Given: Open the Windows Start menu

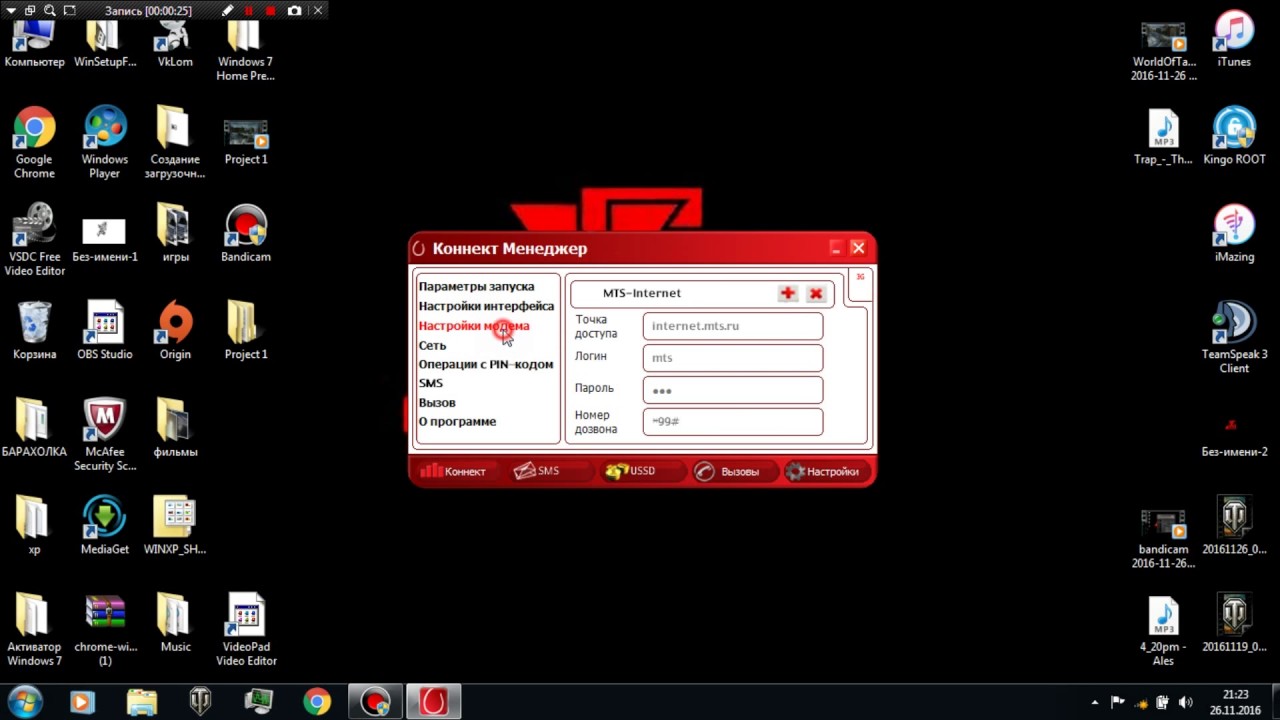Looking at the screenshot, I should click(24, 702).
